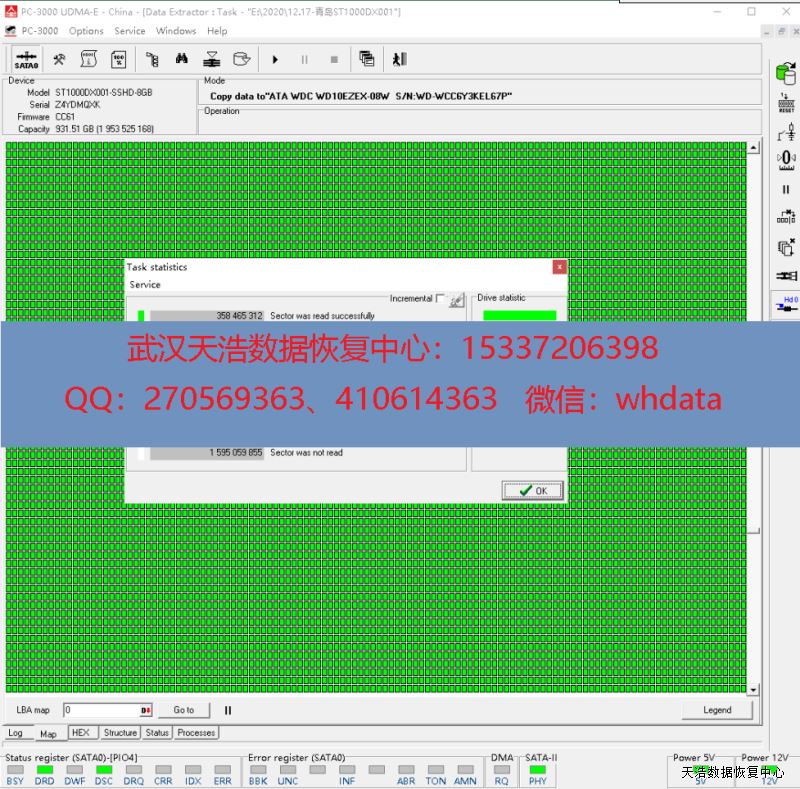Click the pause icon beside Go to
This screenshot has height=789, width=800.
pyautogui.click(x=228, y=710)
